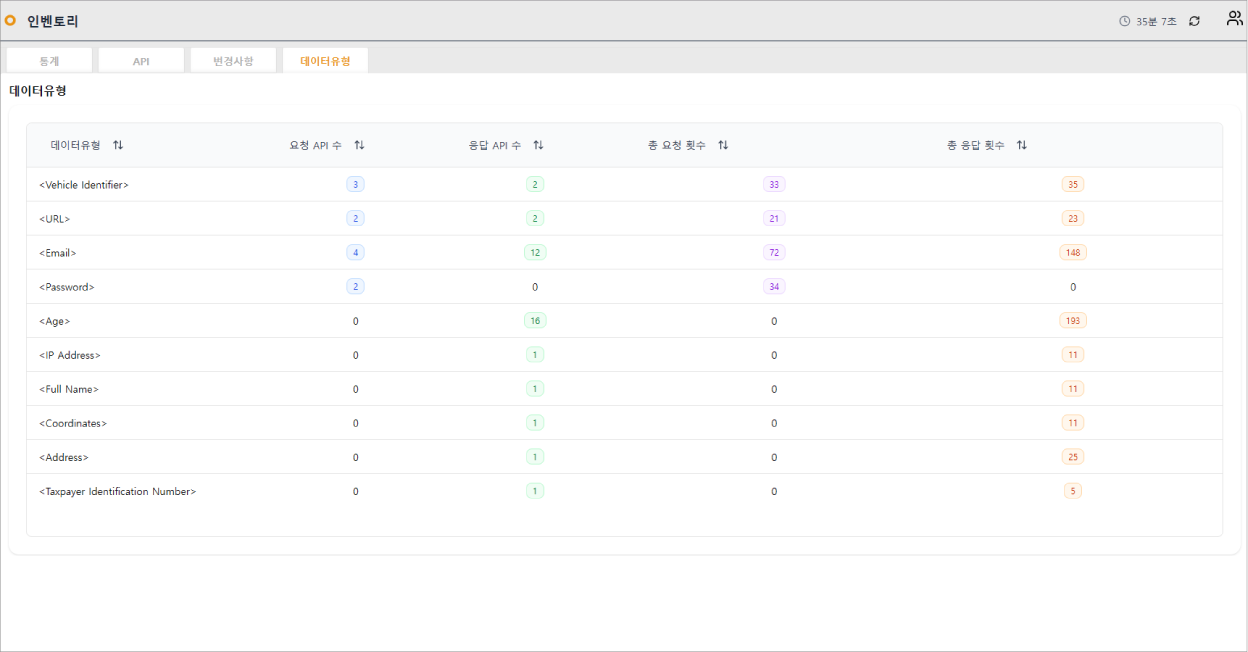Sort by 총 응답 횟수 arrows

pos(1021,145)
